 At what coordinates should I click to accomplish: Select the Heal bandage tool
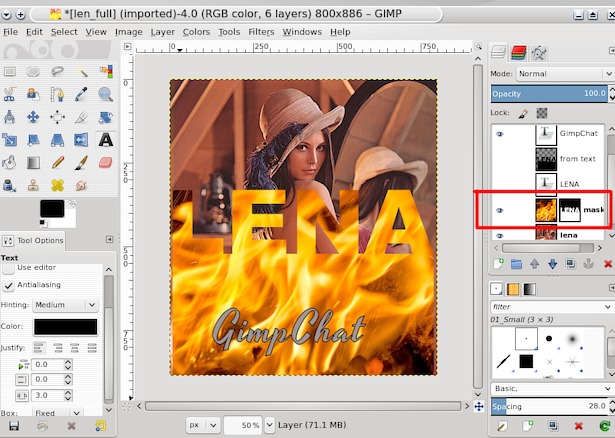(x=57, y=185)
